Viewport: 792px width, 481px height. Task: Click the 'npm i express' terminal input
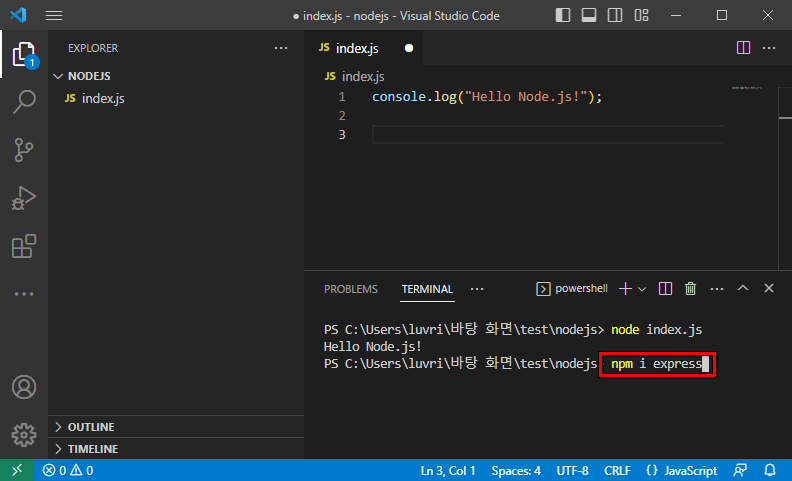[657, 364]
